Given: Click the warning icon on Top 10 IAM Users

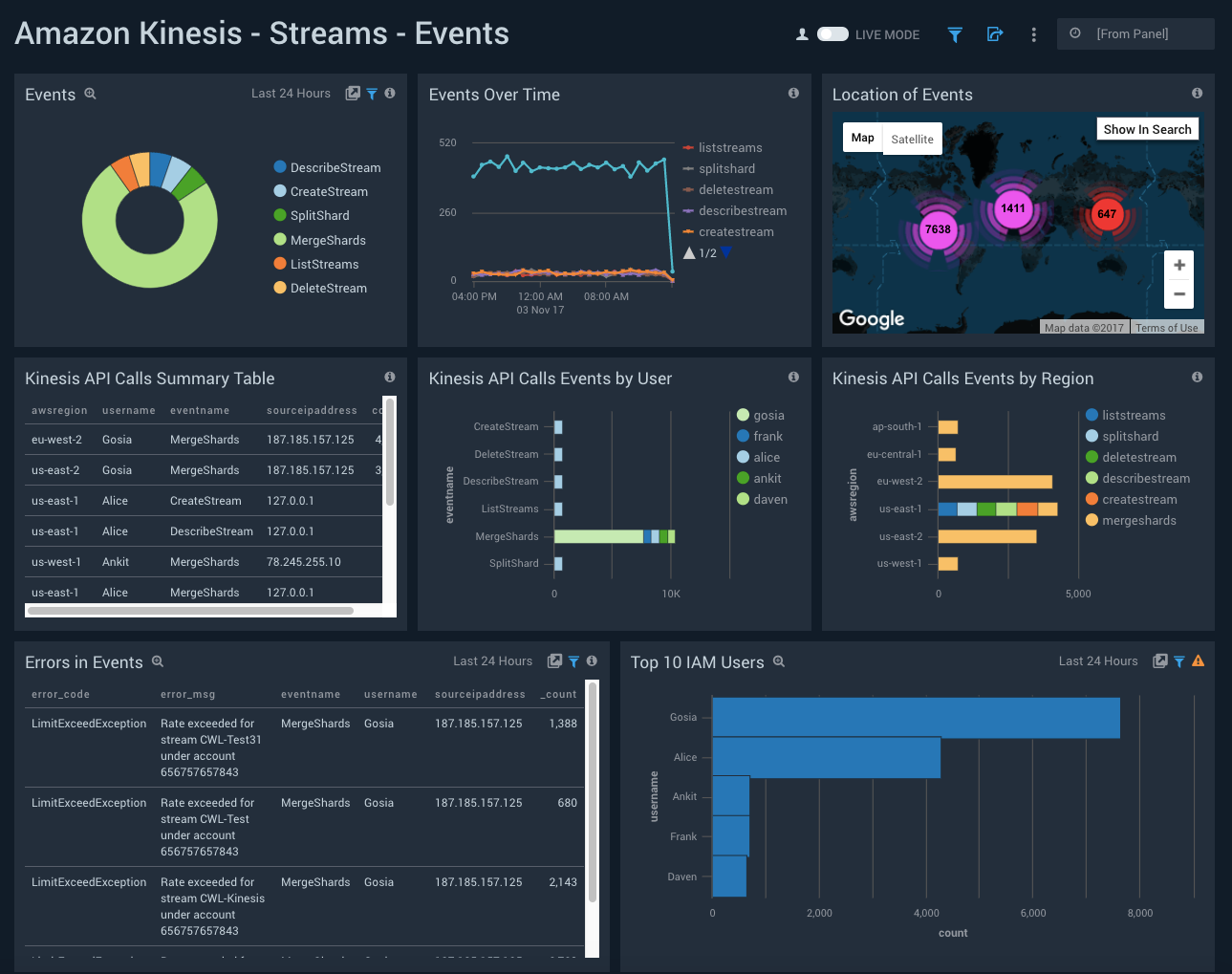Looking at the screenshot, I should point(1198,660).
